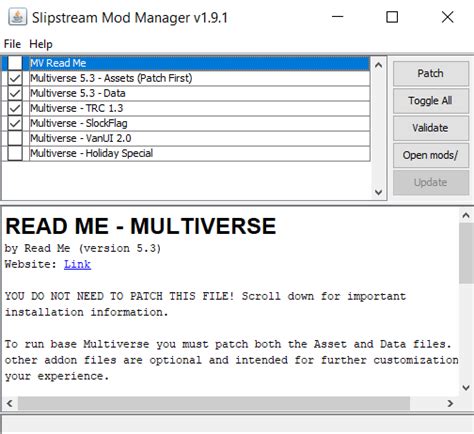The width and height of the screenshot is (474, 434).
Task: Uncheck the Multiverse 5.3 - Data checkbox
Action: coord(15,93)
